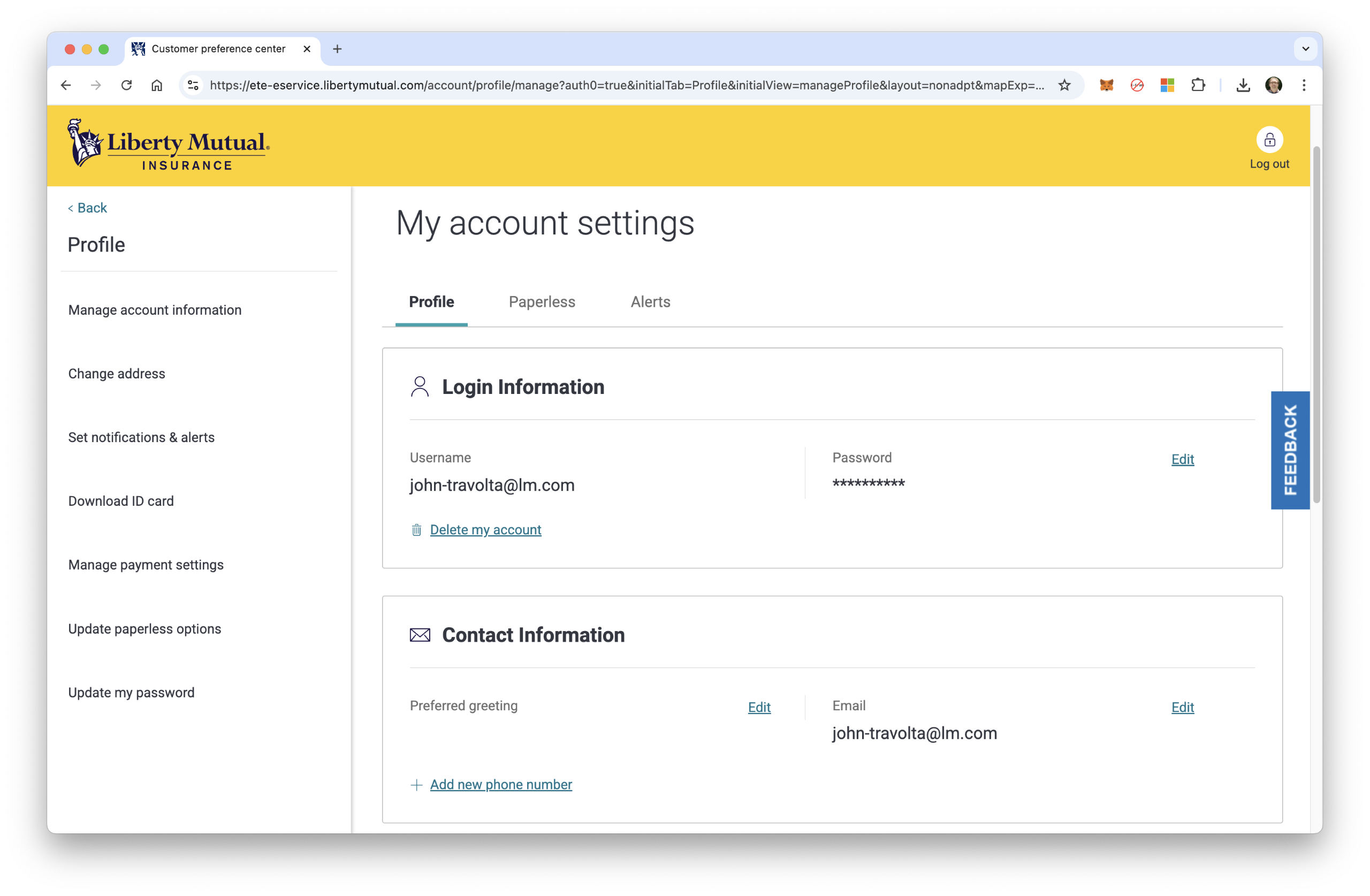Viewport: 1370px width, 896px height.
Task: Open the browser extensions puzzle icon
Action: tap(1198, 85)
